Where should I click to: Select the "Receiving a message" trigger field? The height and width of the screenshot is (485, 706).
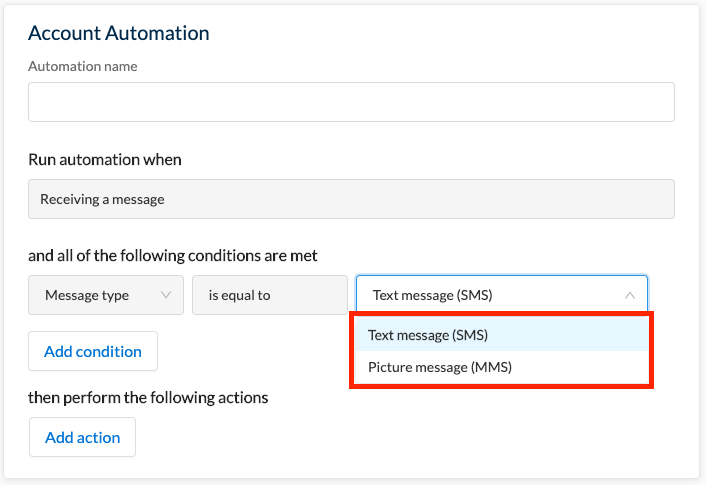click(x=351, y=199)
